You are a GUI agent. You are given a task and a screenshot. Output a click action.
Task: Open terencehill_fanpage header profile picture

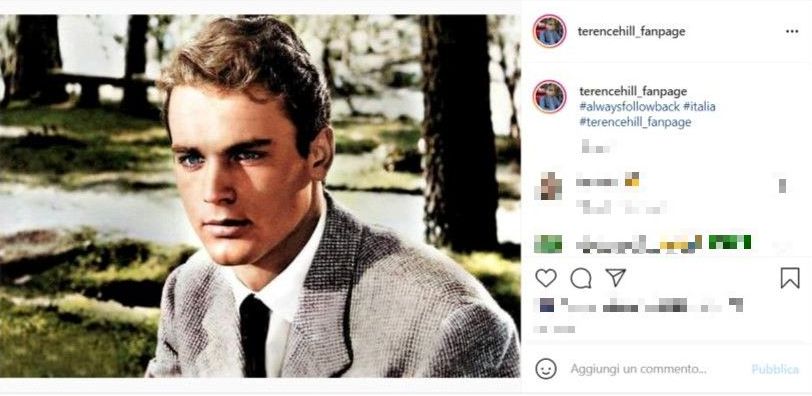point(549,31)
